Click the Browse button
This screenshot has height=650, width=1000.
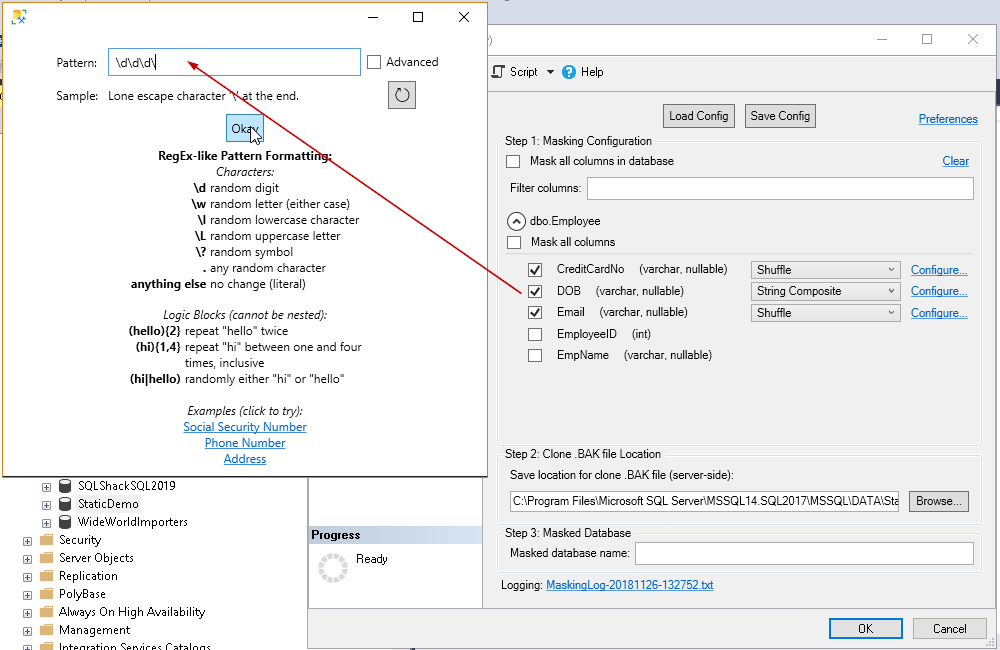point(939,501)
